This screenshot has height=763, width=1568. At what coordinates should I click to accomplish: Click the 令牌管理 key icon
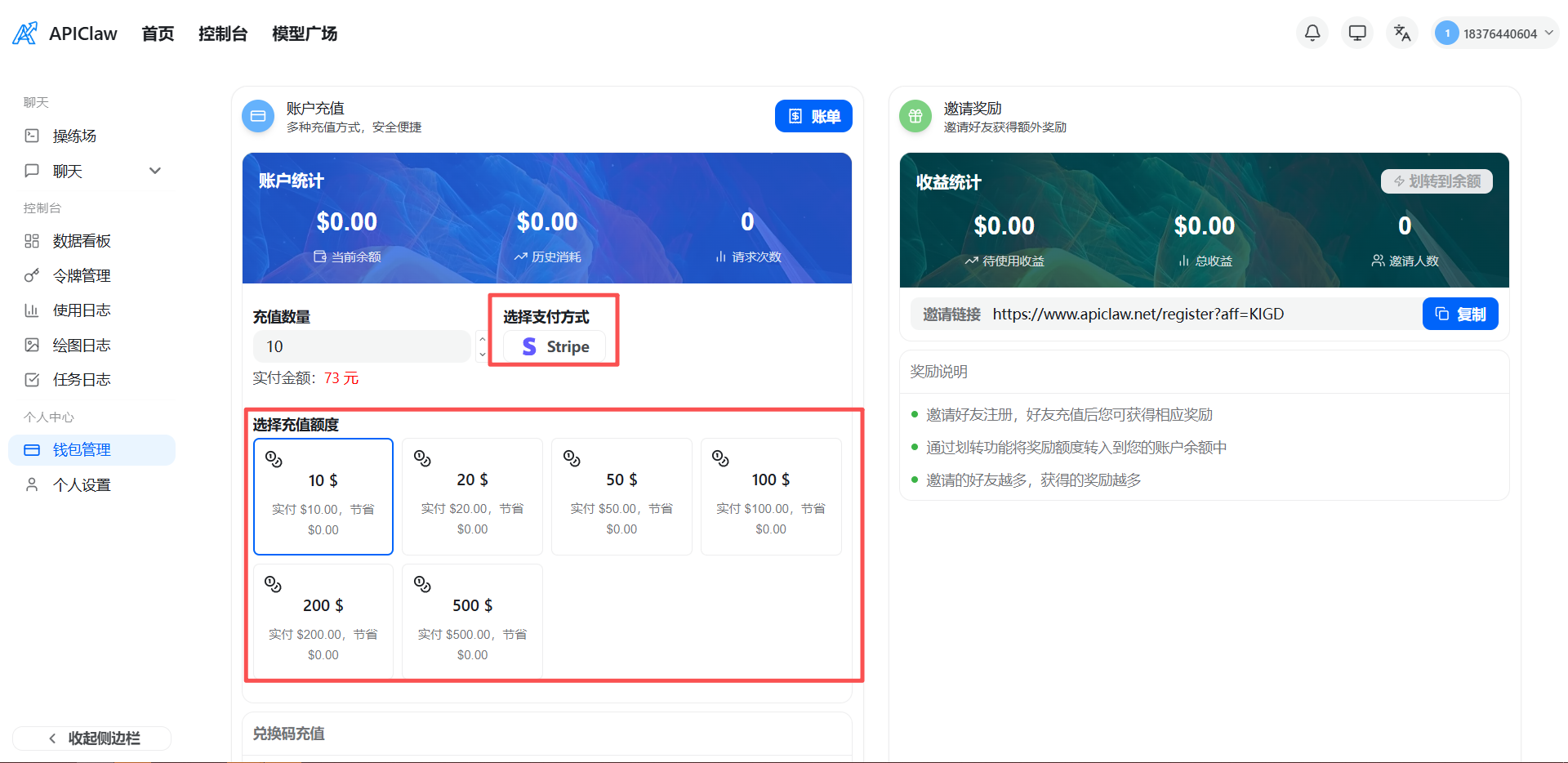tap(32, 276)
